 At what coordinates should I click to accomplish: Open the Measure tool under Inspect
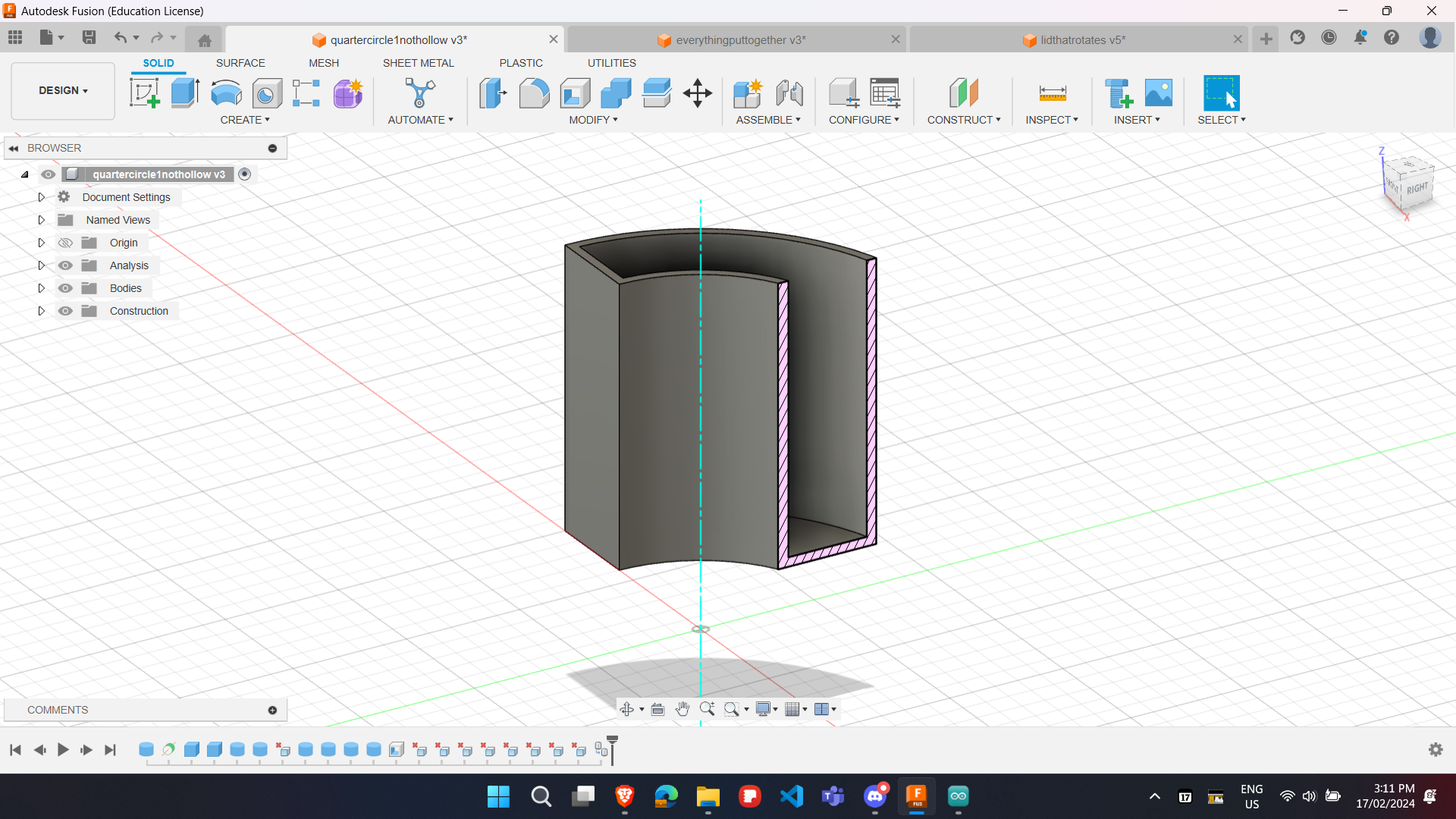click(1052, 93)
